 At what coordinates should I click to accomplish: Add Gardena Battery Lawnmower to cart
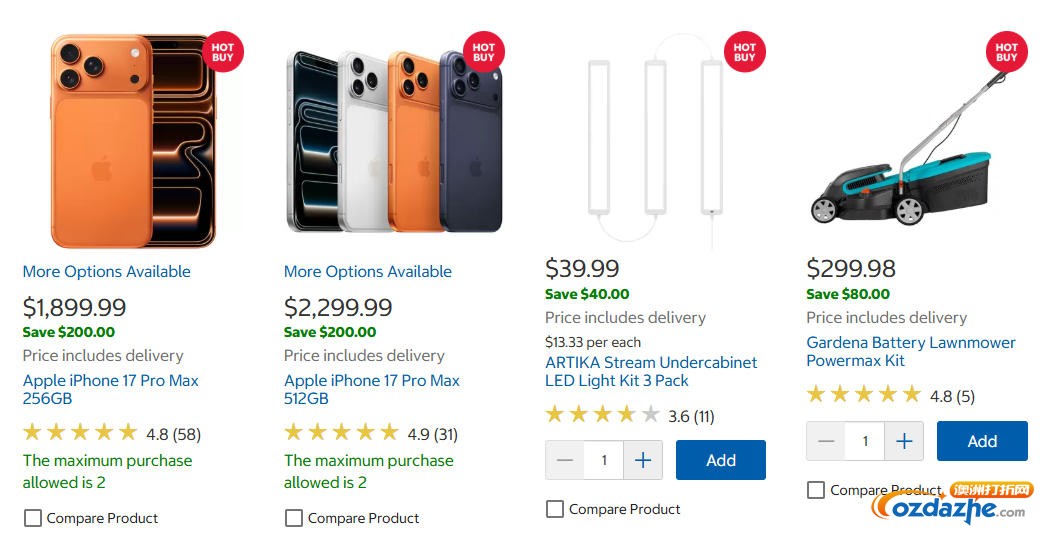click(x=982, y=441)
